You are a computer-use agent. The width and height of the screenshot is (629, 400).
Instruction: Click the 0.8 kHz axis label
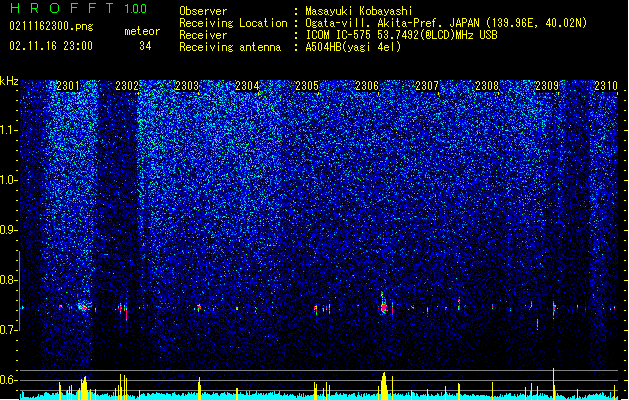9,280
